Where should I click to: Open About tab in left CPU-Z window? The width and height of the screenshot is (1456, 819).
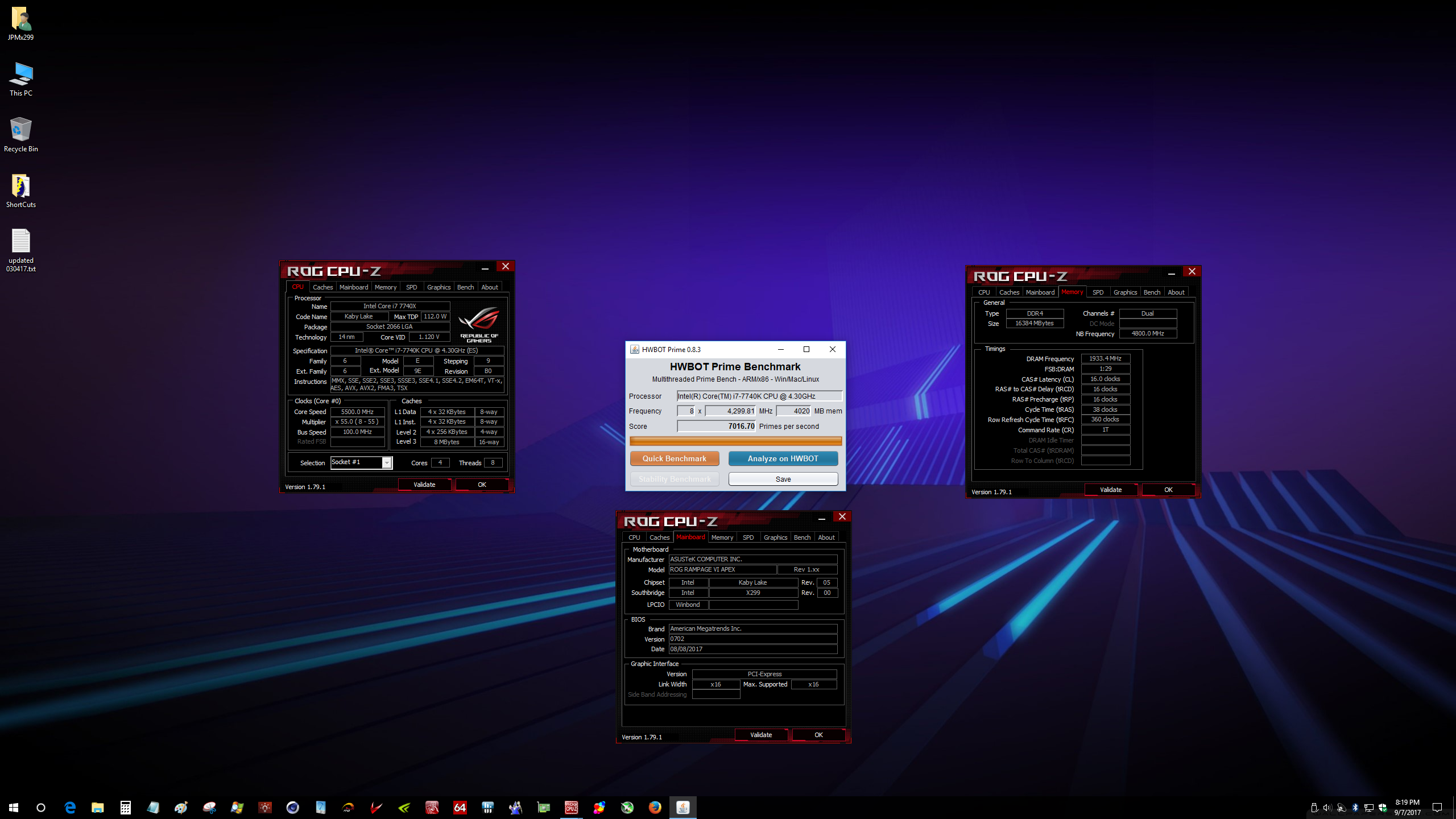pos(490,287)
